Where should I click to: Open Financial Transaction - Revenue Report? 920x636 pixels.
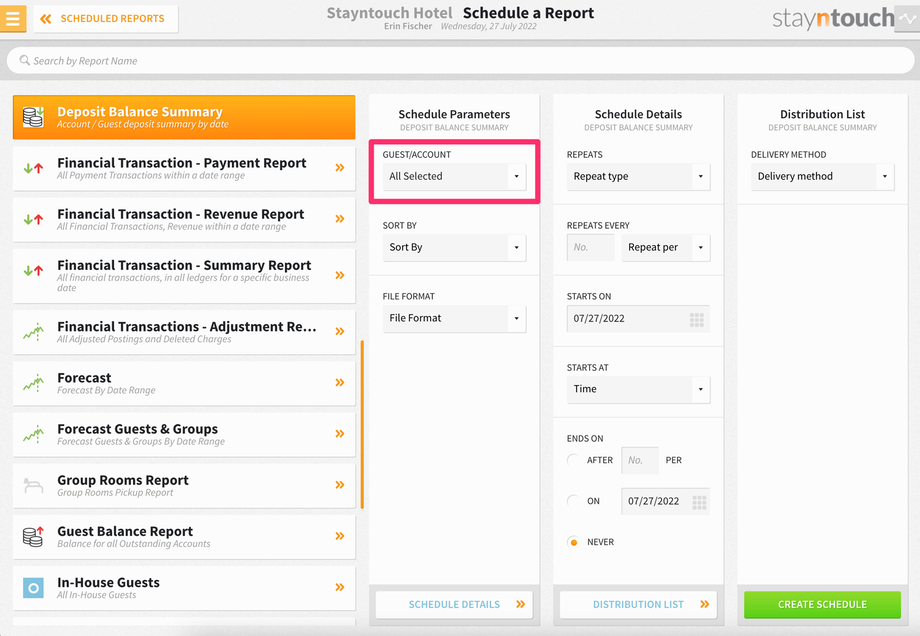coord(184,219)
